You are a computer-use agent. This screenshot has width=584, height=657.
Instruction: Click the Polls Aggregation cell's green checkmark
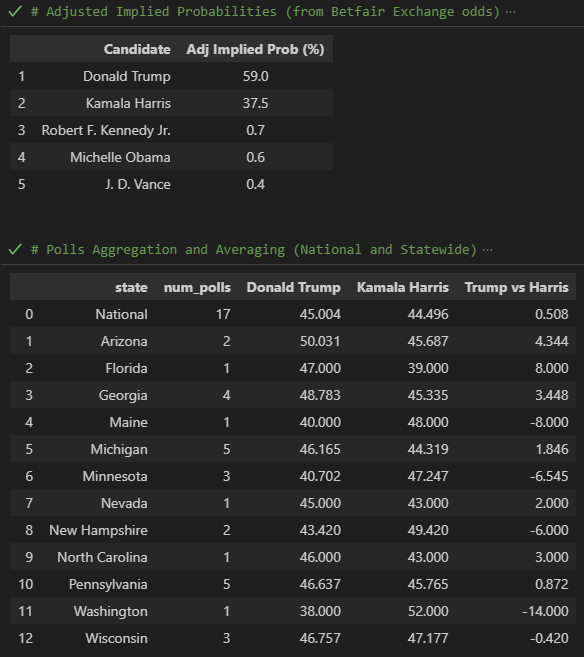tap(15, 249)
